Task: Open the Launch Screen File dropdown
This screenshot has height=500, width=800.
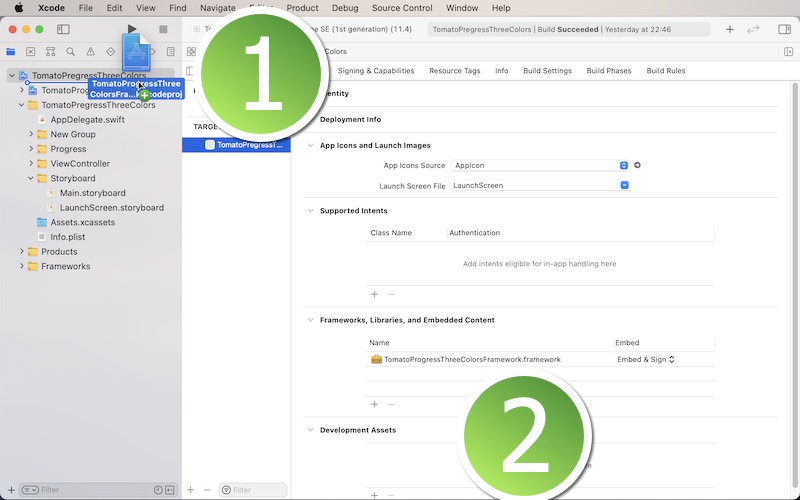Action: pos(540,185)
